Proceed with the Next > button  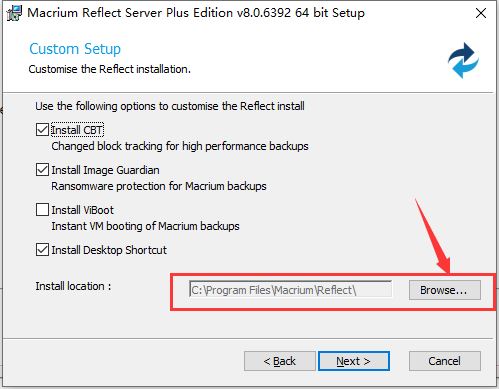point(354,361)
